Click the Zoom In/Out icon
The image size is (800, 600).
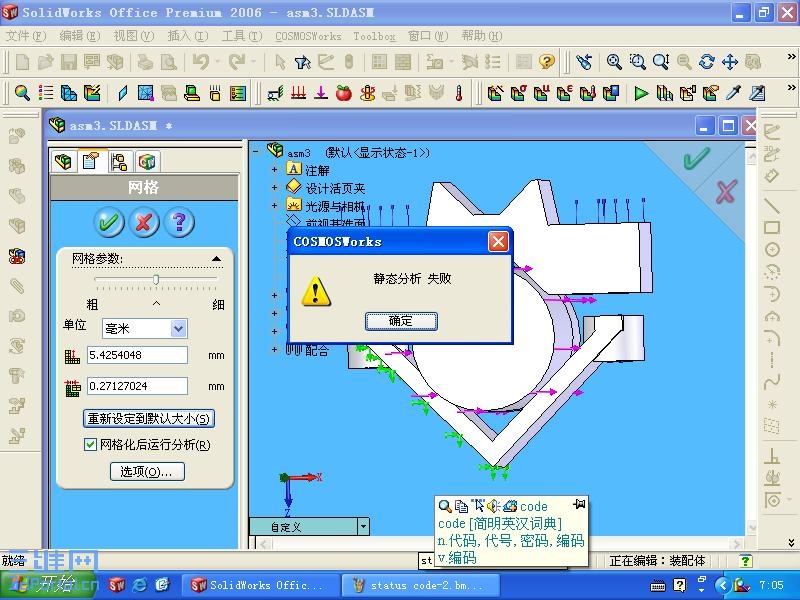click(661, 62)
